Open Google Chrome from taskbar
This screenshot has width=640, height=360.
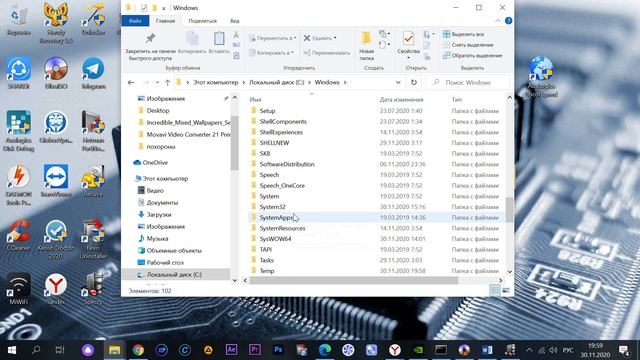(x=138, y=350)
